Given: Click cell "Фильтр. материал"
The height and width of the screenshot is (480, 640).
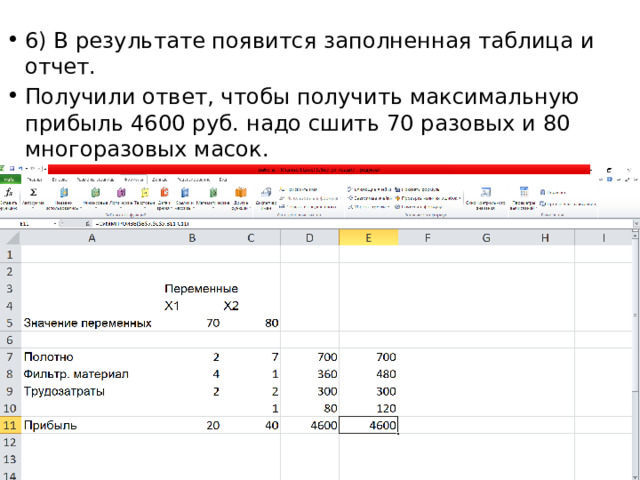Looking at the screenshot, I should [76, 374].
